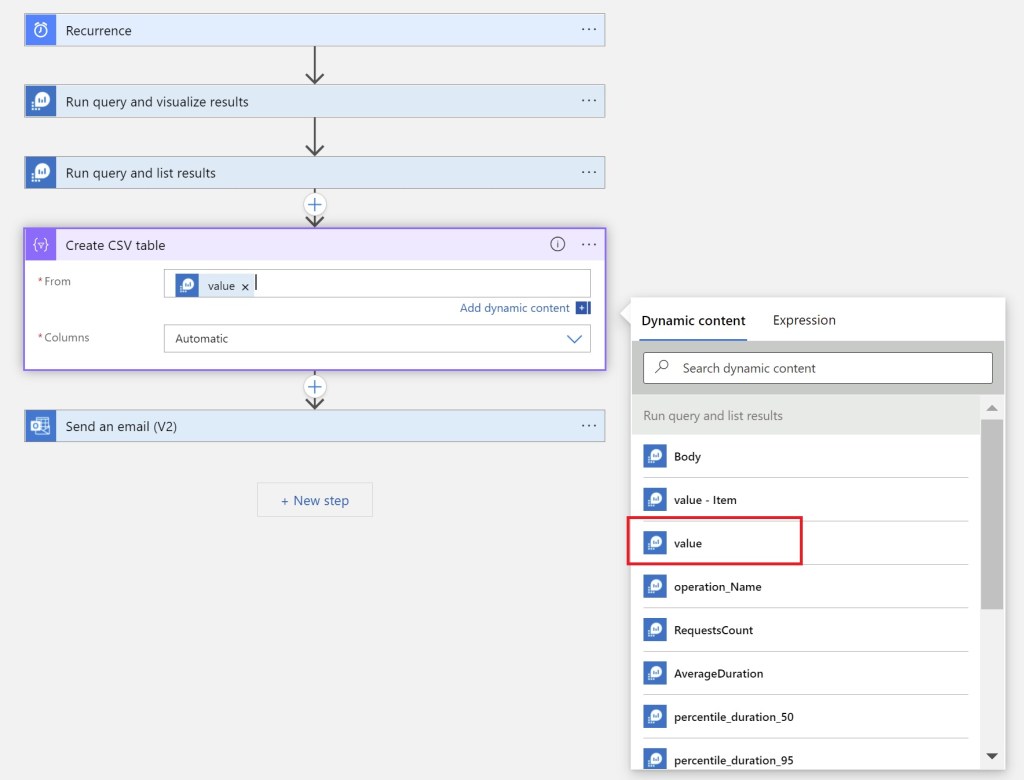This screenshot has height=780, width=1024.
Task: Click plus icon above Create CSV table
Action: (315, 204)
